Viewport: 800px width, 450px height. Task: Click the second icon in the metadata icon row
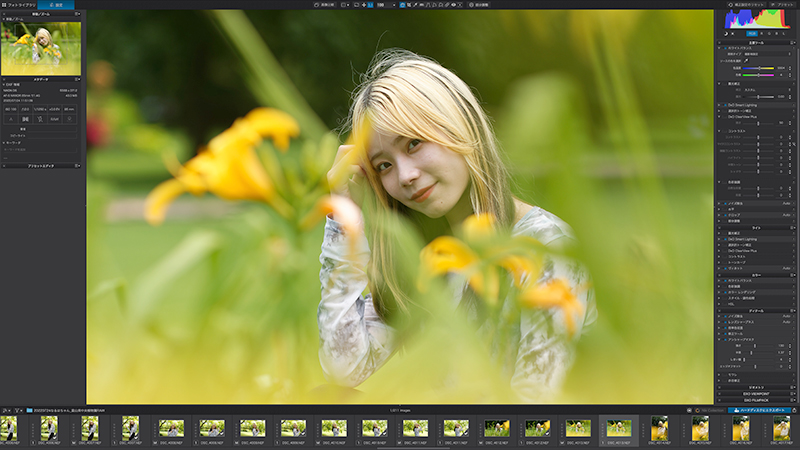coord(25,119)
